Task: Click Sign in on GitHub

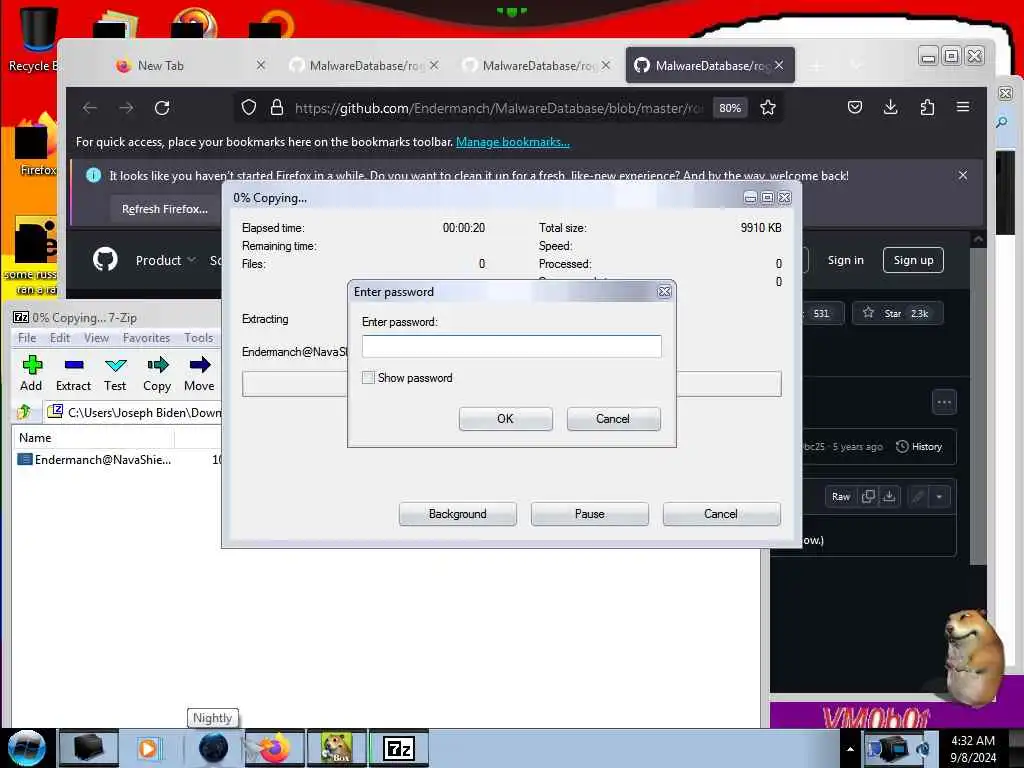Action: point(846,260)
